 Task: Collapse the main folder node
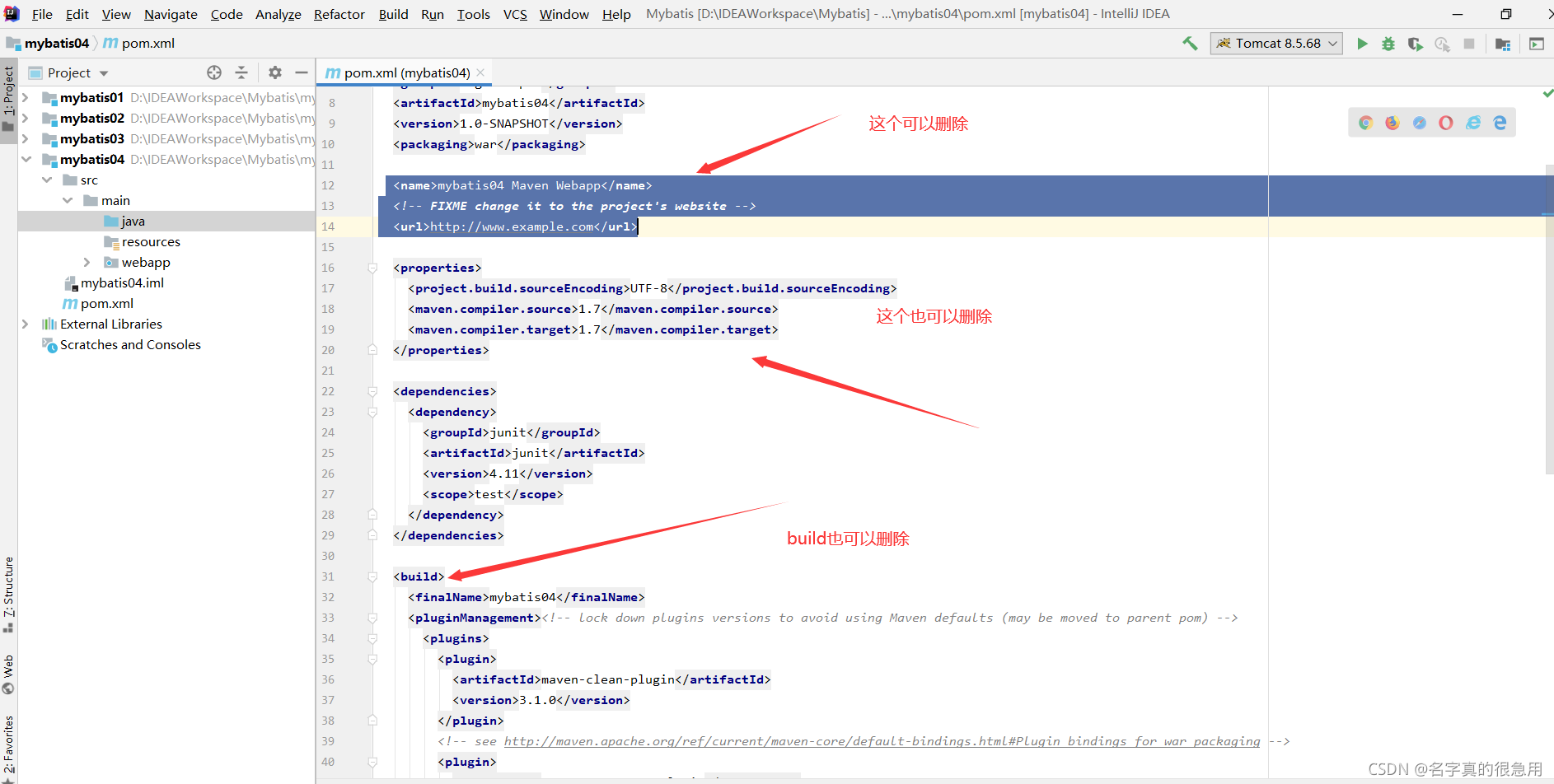point(68,200)
